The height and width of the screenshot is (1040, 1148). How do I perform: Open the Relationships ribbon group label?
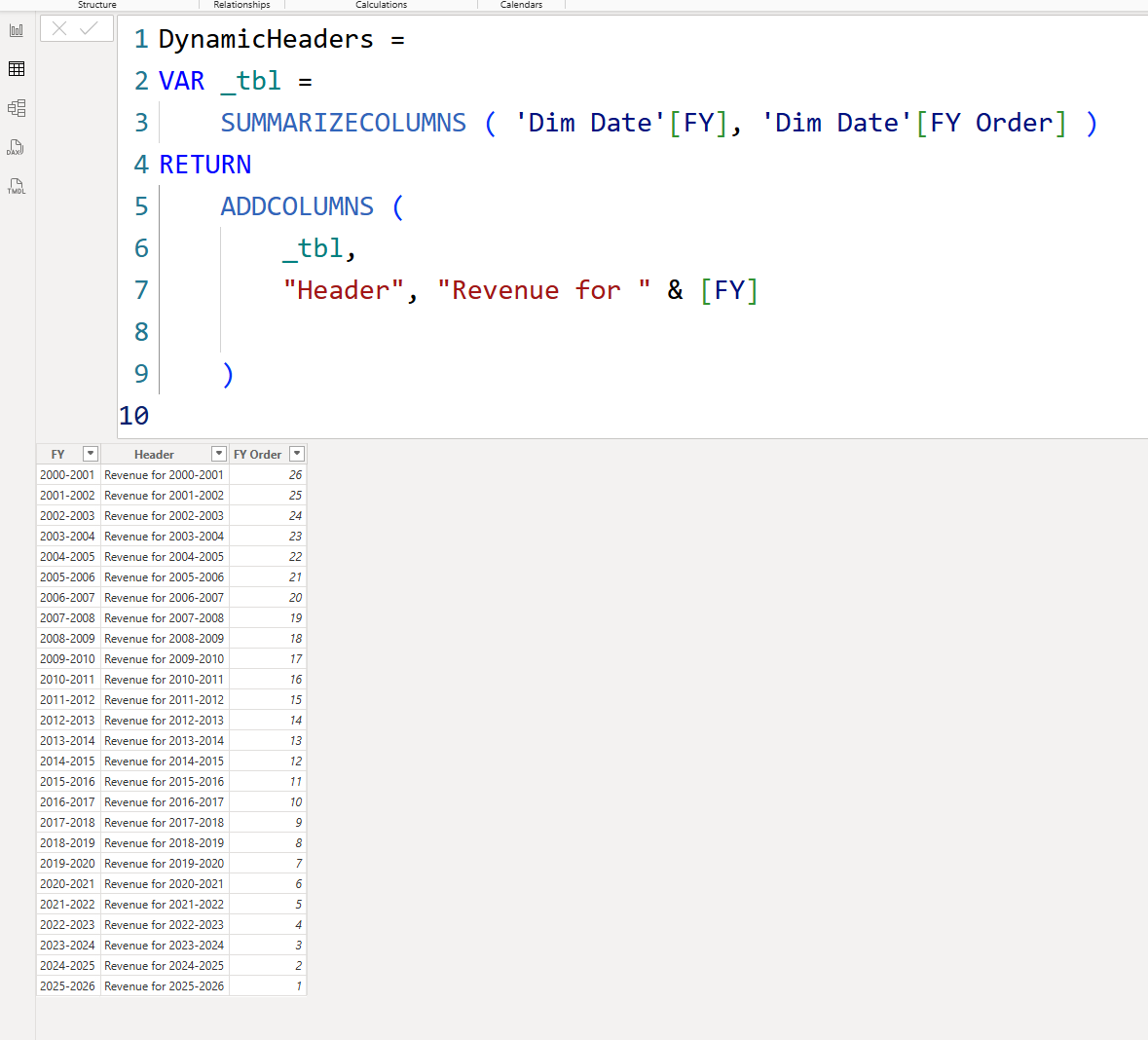(241, 5)
